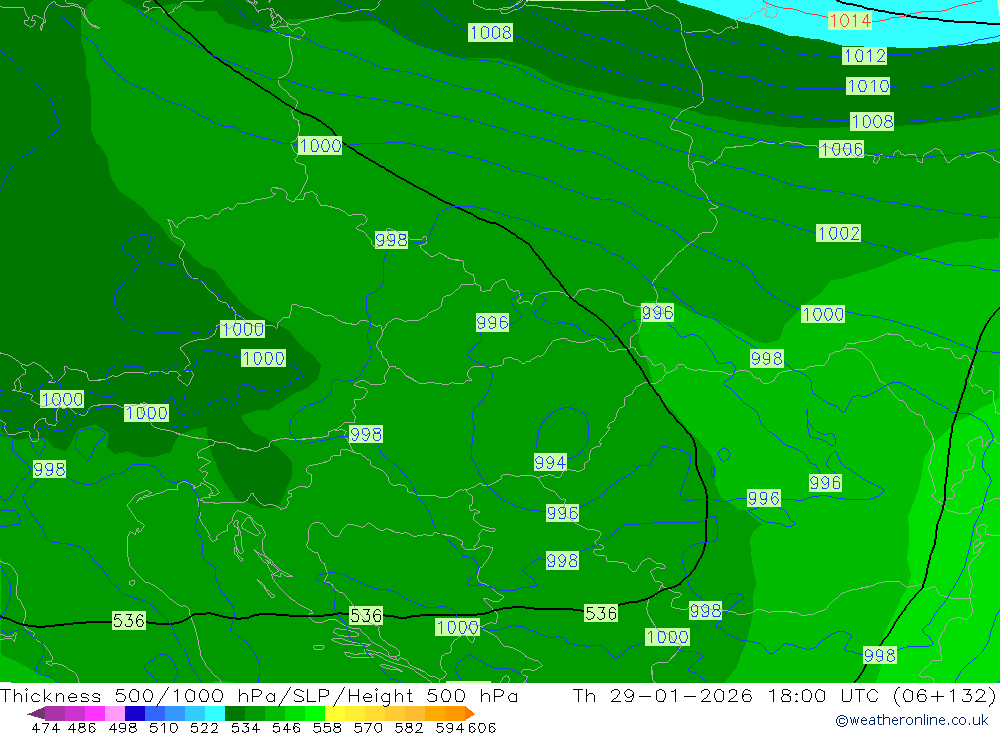The height and width of the screenshot is (733, 1000).
Task: Select the 1012 isobar label
Action: click(864, 56)
